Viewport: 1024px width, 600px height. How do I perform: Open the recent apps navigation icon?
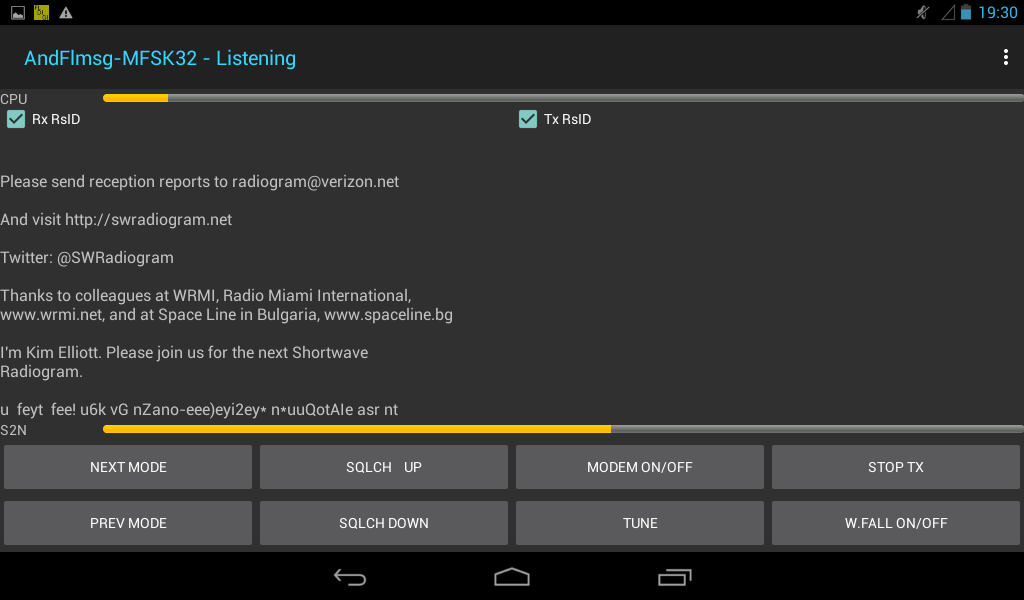[x=674, y=577]
